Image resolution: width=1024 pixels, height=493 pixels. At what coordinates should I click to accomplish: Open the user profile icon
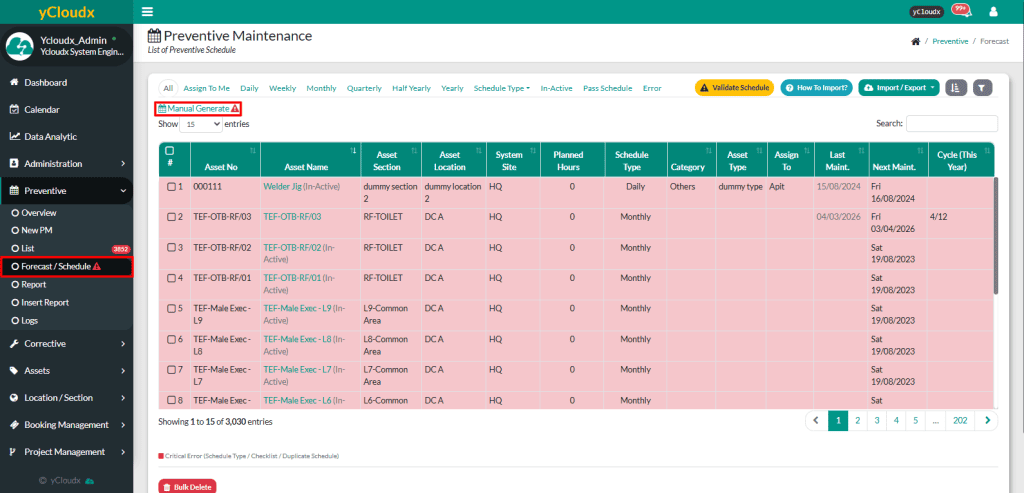click(x=993, y=12)
